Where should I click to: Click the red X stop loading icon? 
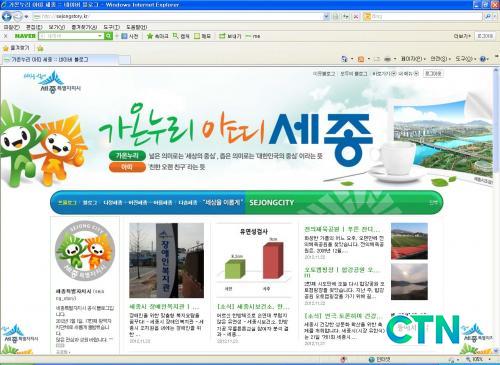pyautogui.click(x=356, y=16)
